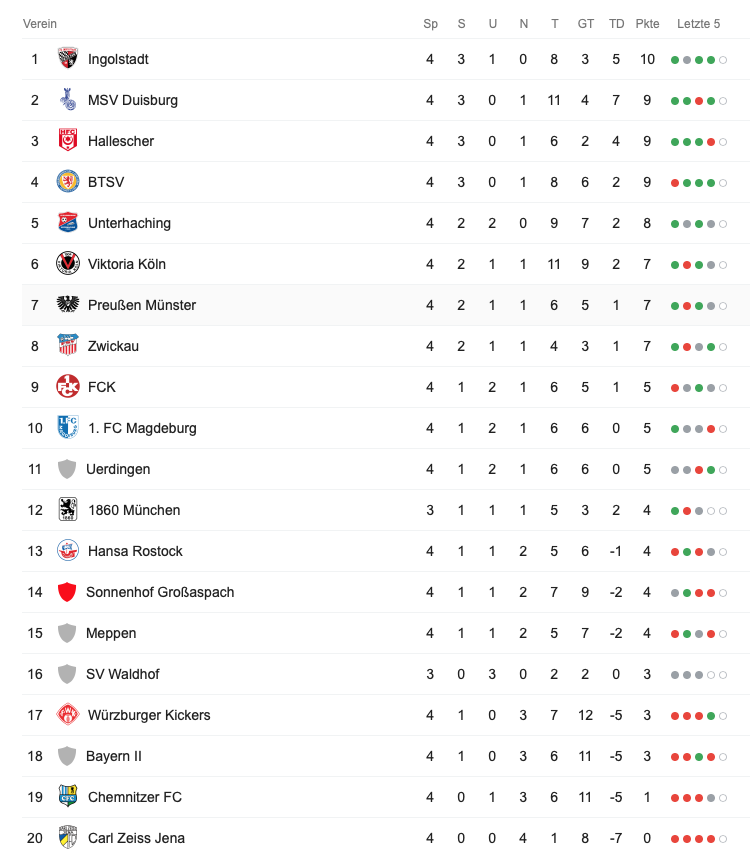Select the Sonnenhof Großaspach team name
This screenshot has width=750, height=867.
160,592
